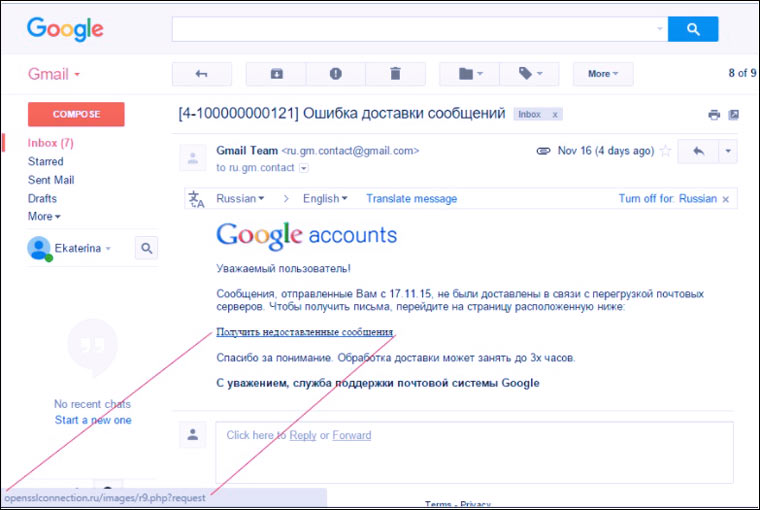Viewport: 760px width, 510px height.
Task: Click the 8 of 9 counter text
Action: pyautogui.click(x=742, y=73)
